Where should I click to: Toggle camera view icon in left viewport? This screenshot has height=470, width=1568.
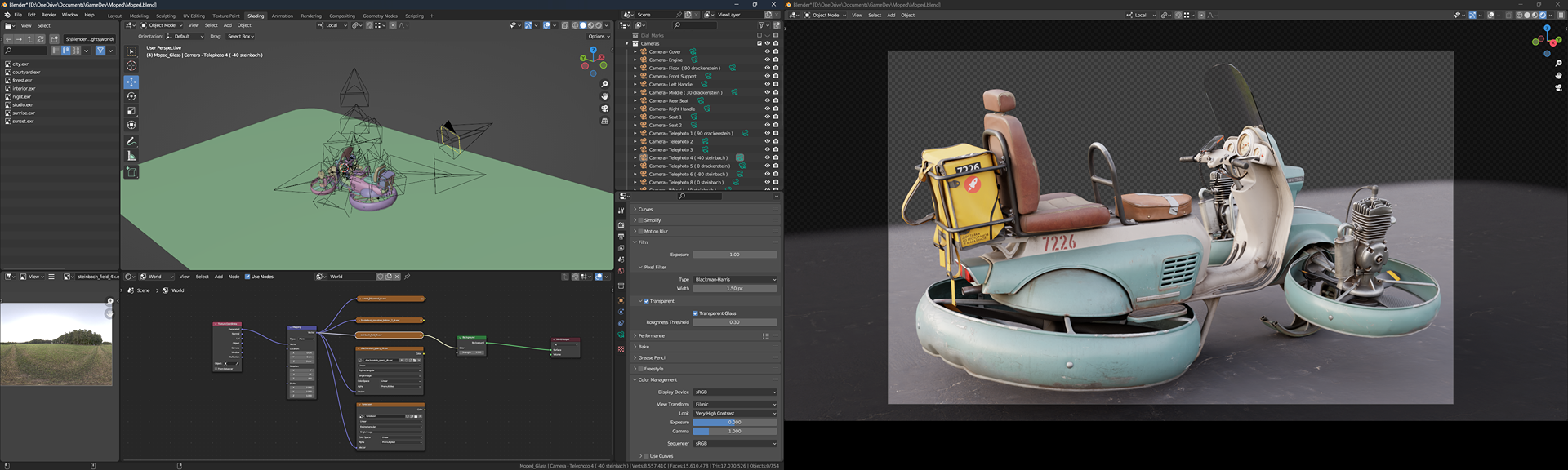[604, 109]
